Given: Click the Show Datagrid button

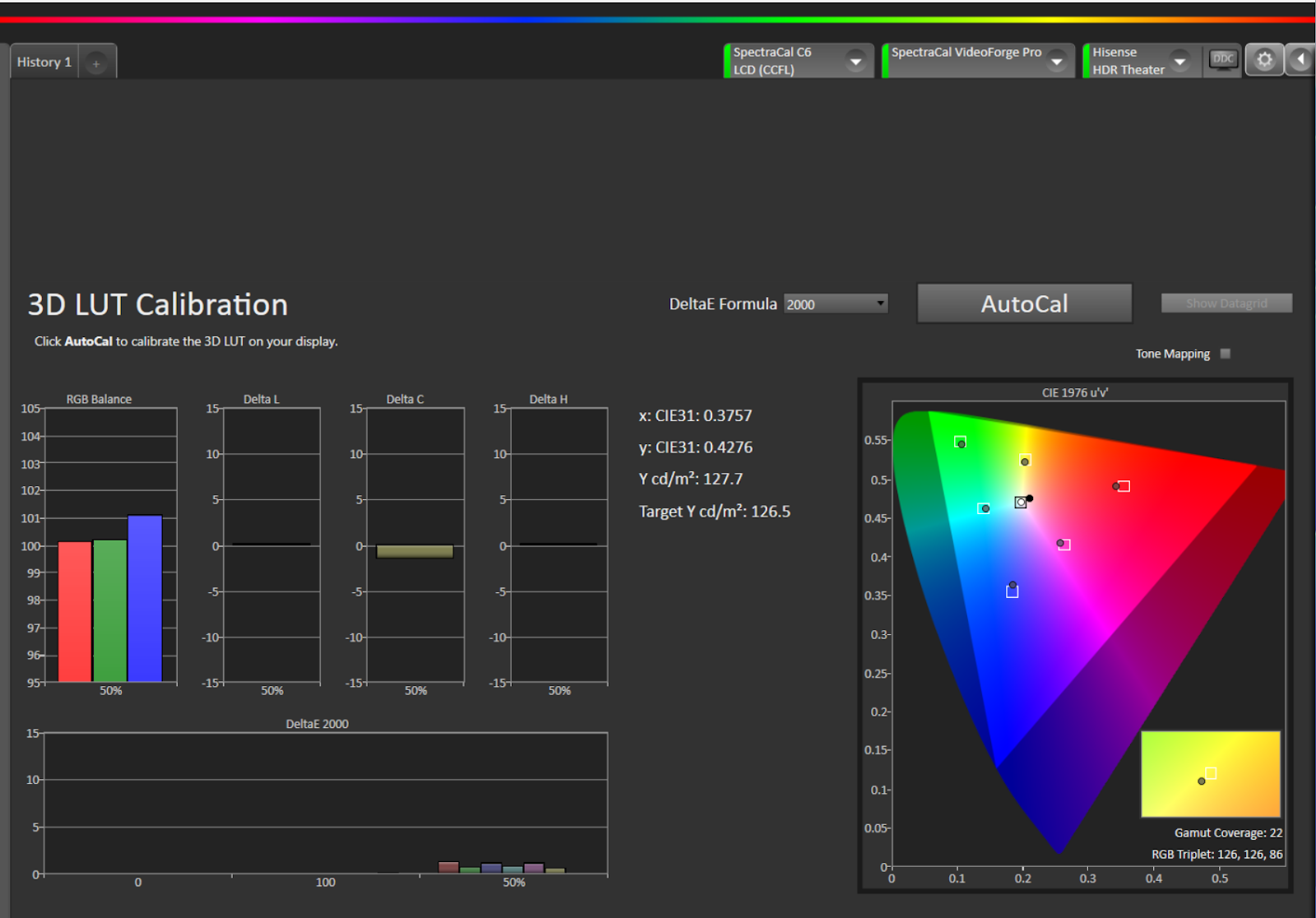Looking at the screenshot, I should tap(1226, 304).
